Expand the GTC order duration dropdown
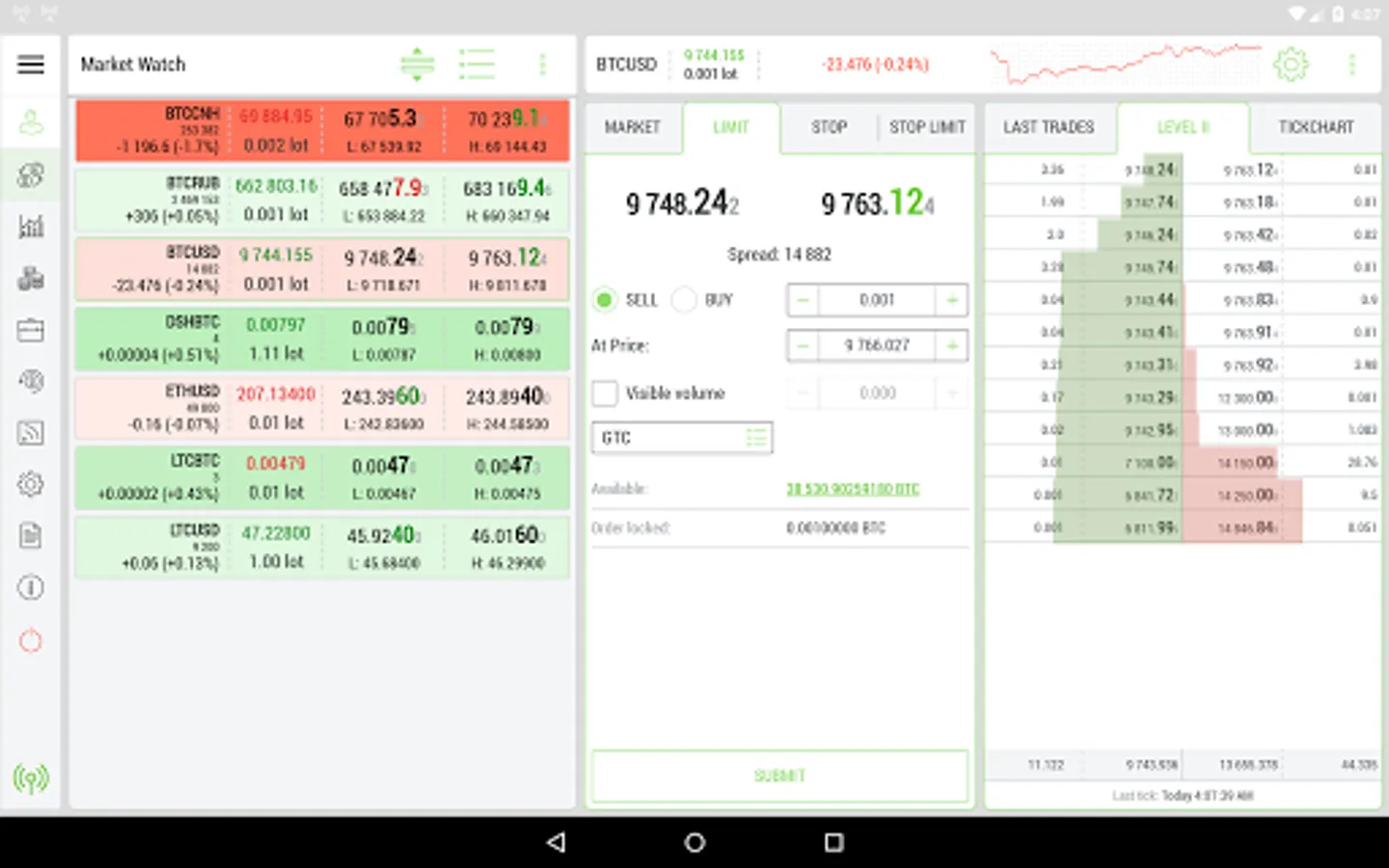 tap(682, 438)
